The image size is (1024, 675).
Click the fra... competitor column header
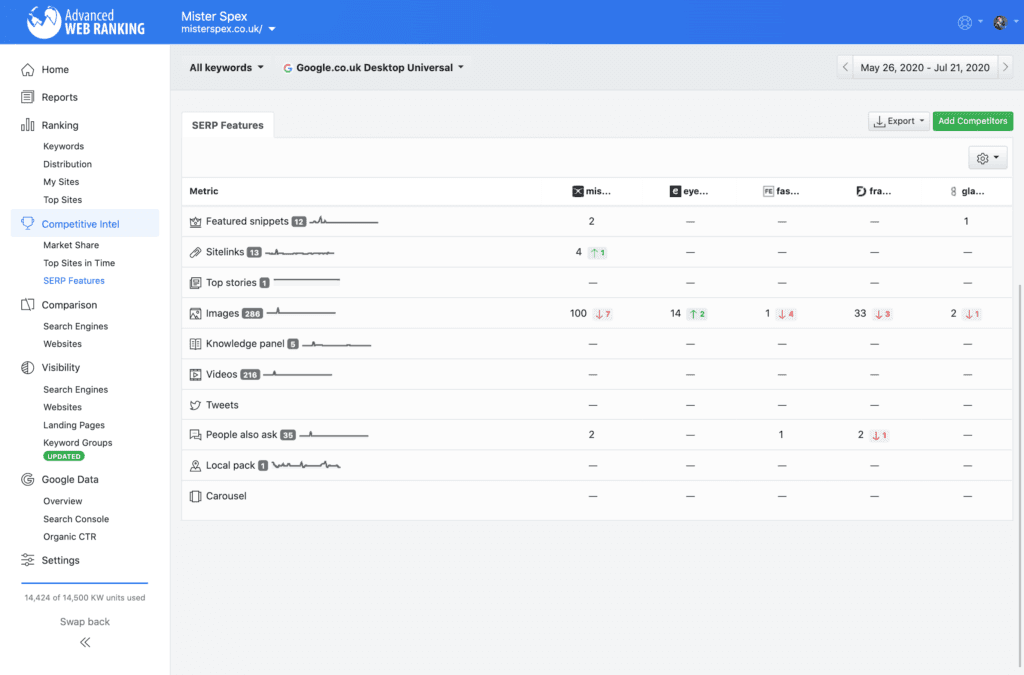click(874, 191)
